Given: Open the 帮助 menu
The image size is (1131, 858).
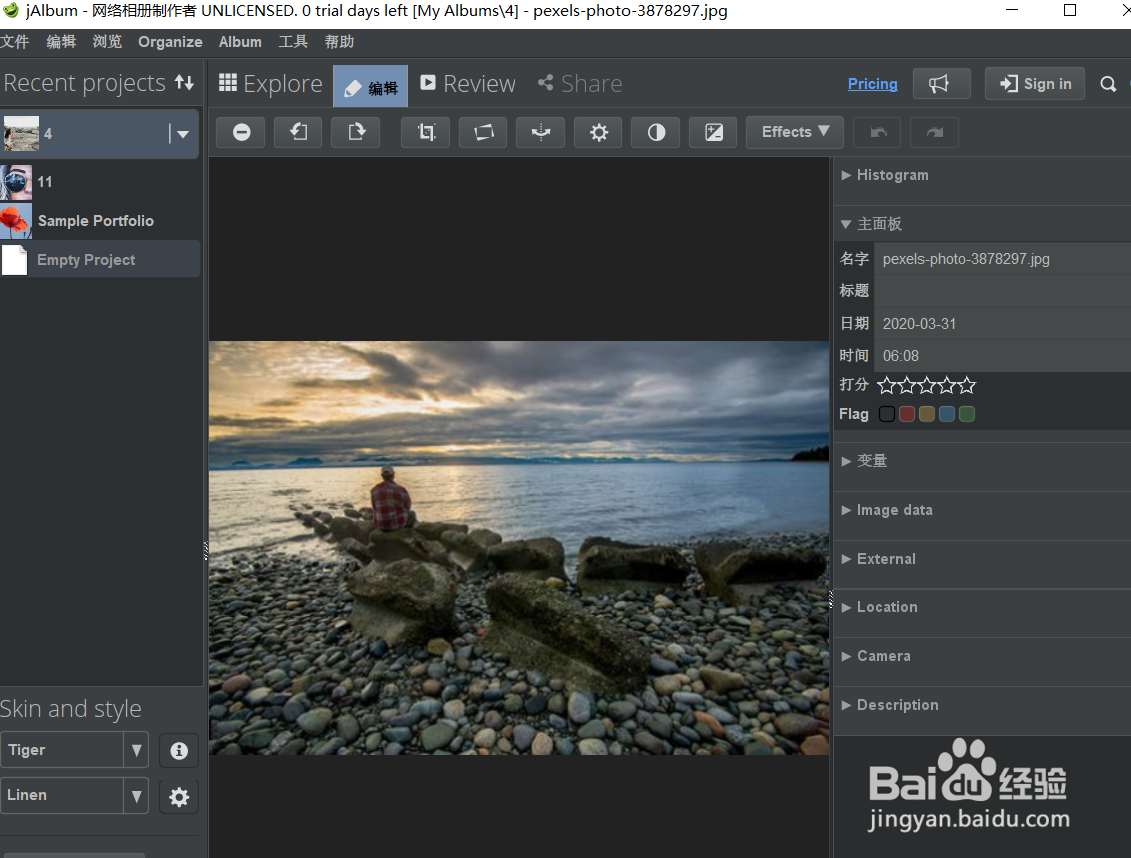Looking at the screenshot, I should (x=339, y=42).
